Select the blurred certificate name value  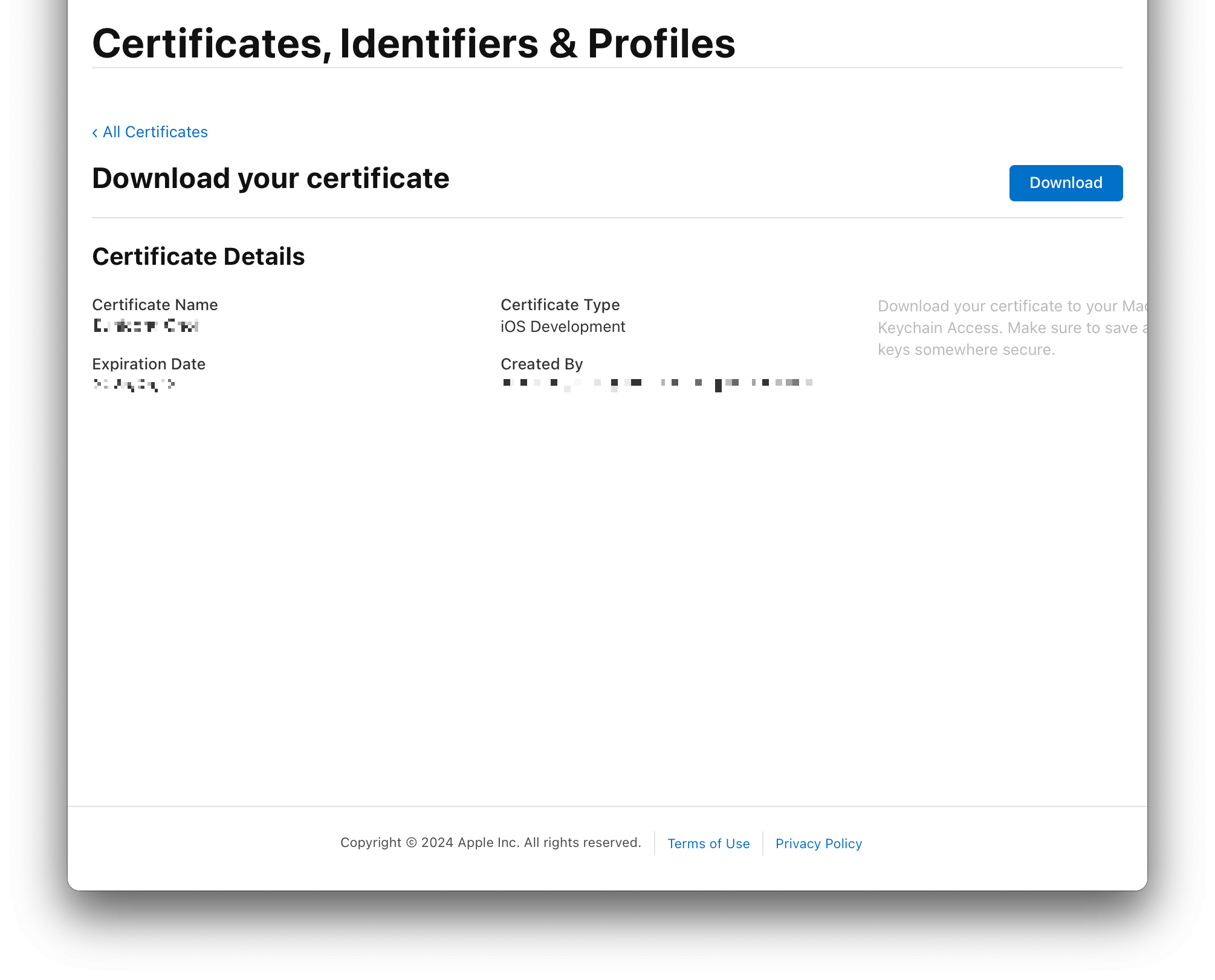click(146, 326)
